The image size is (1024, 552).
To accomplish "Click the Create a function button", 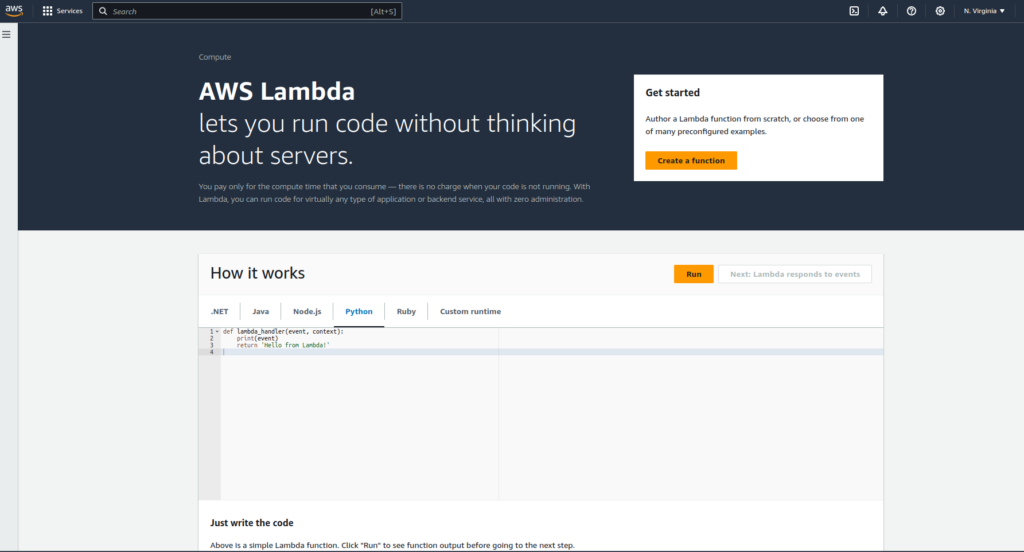I will click(x=691, y=161).
